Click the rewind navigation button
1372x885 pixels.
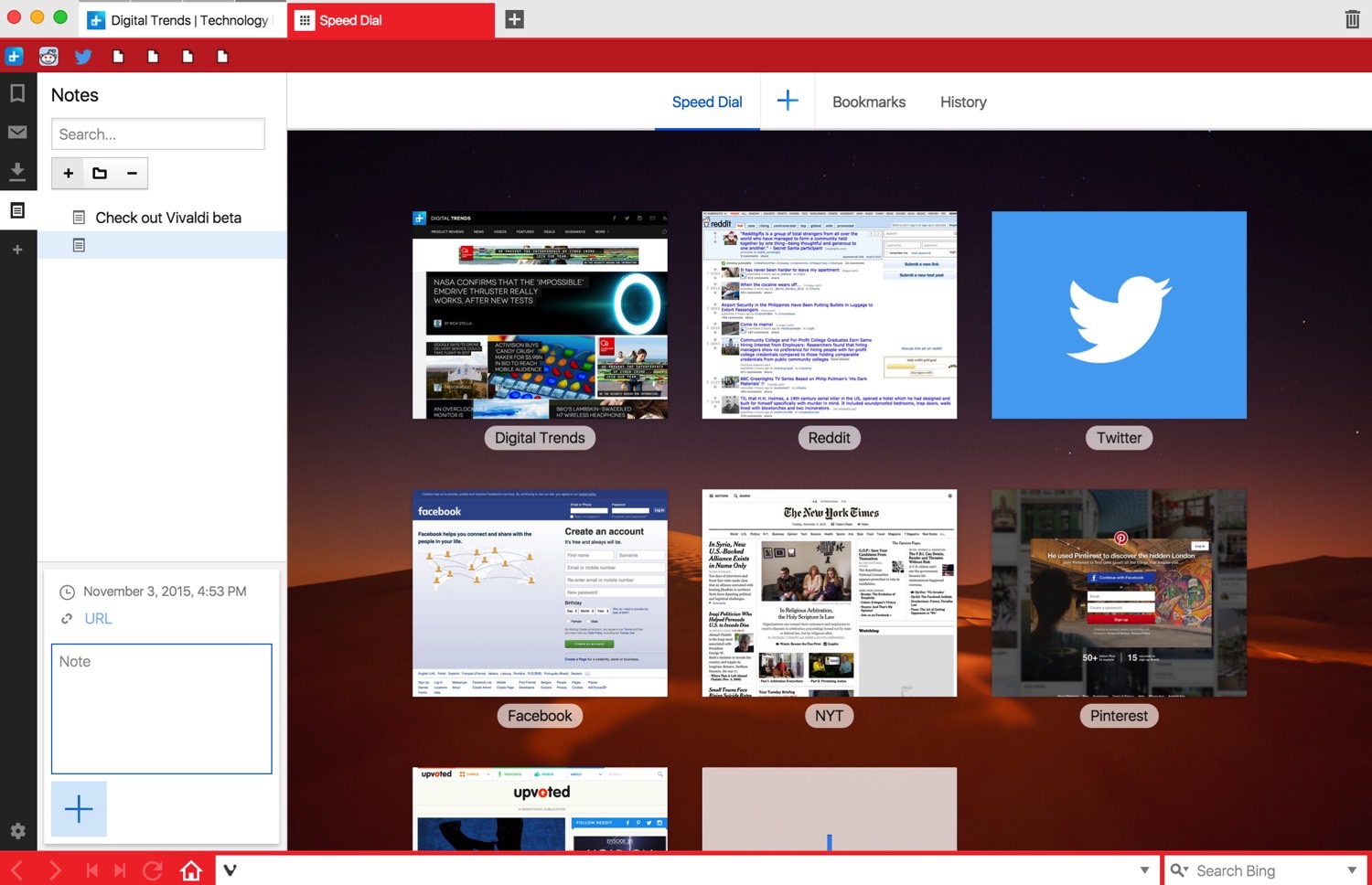coord(91,869)
